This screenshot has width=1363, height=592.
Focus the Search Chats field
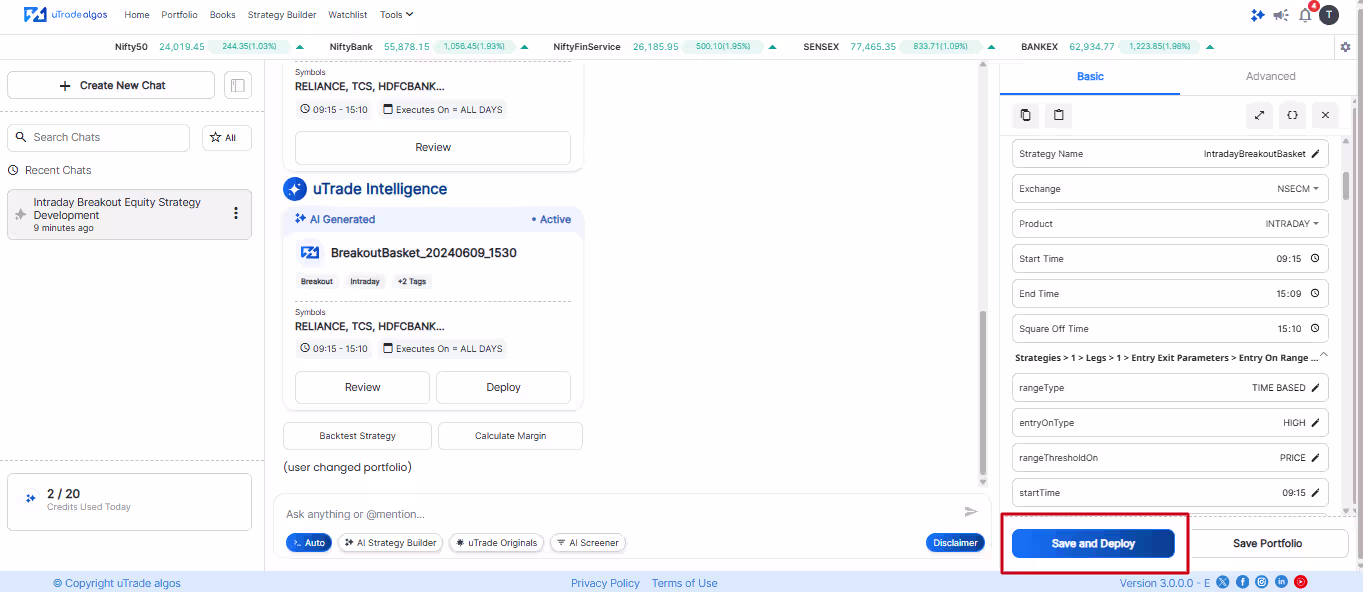[x=98, y=138]
